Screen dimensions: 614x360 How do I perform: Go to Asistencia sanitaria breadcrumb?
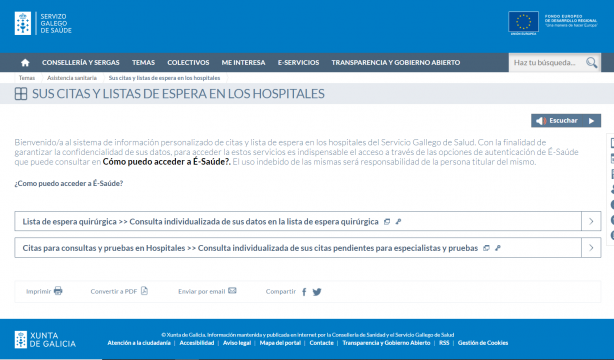[x=72, y=78]
